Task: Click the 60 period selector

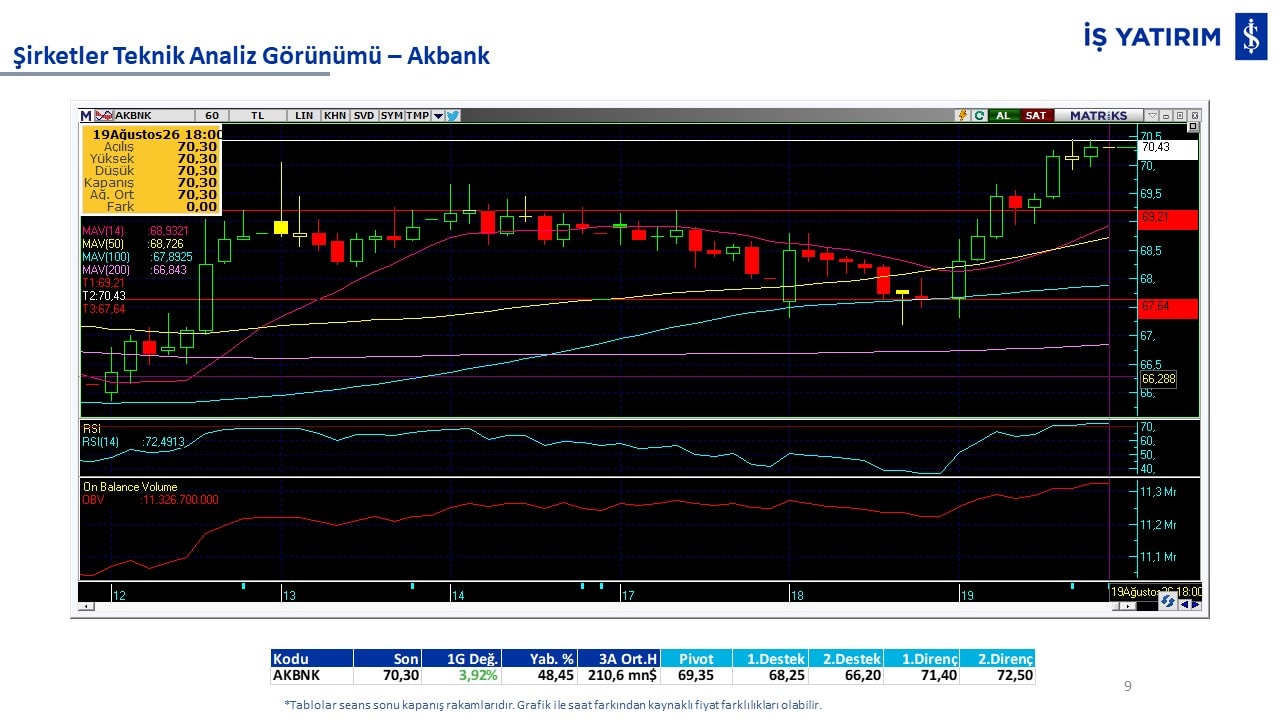Action: 211,115
